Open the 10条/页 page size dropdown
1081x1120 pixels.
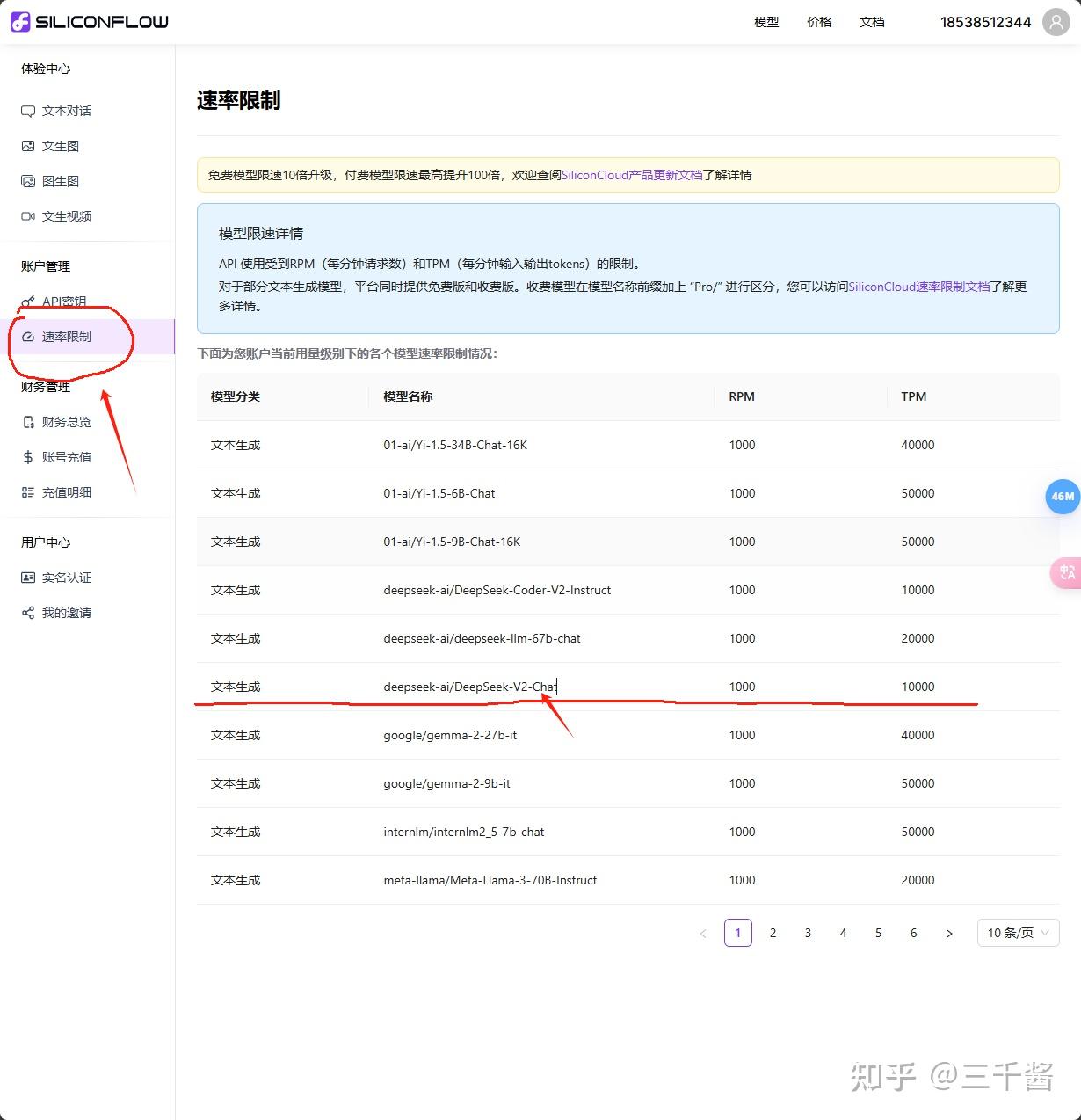tap(1017, 933)
